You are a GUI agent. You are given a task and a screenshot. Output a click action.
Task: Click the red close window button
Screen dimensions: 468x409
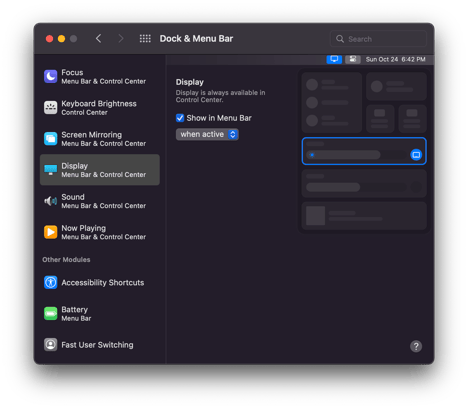pos(49,39)
